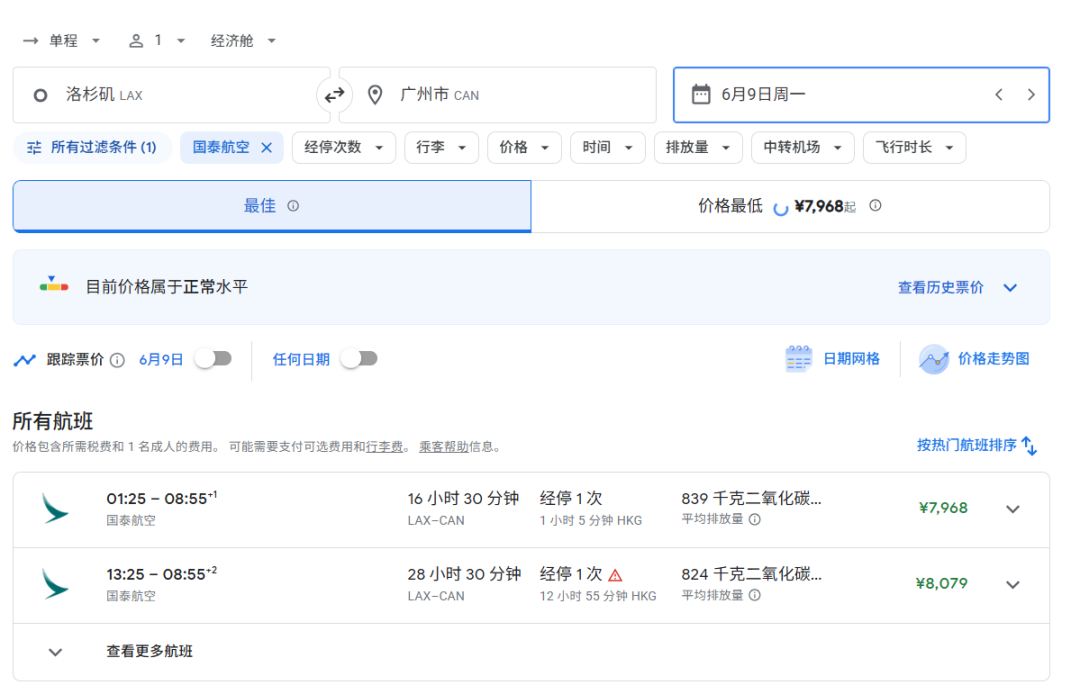Select the 最佳 tab
The image size is (1080, 694).
pos(260,206)
